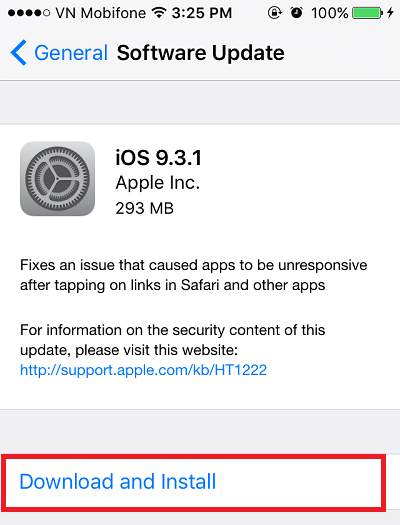Tap the 3:25 PM clock
This screenshot has height=525, width=400.
coord(202,13)
